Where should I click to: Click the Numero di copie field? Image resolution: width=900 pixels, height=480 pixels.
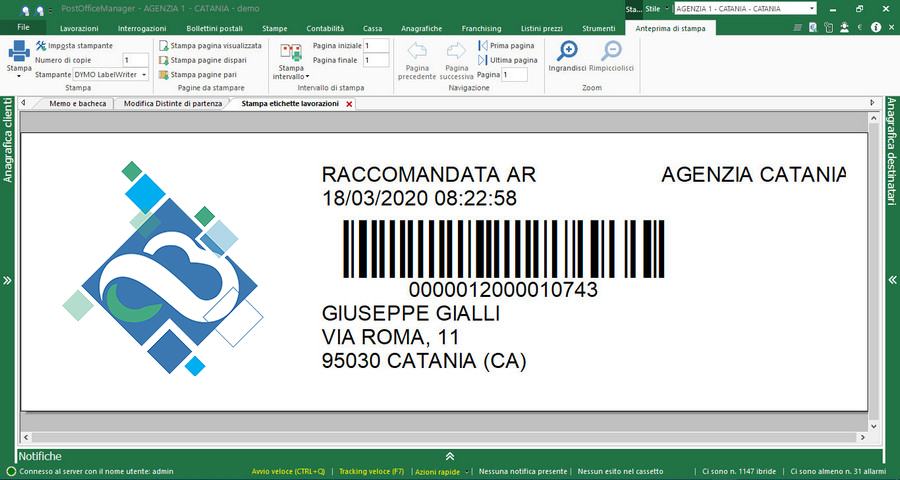coord(136,60)
